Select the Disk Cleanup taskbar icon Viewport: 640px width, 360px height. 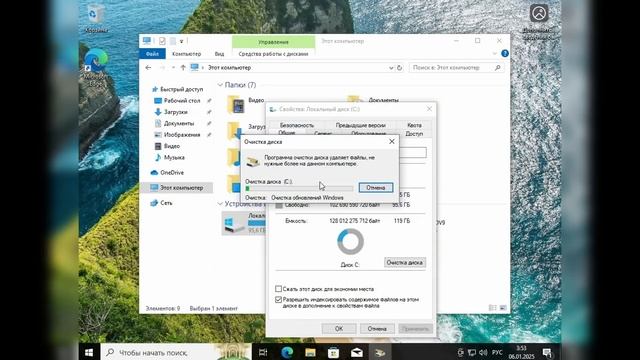[380, 352]
